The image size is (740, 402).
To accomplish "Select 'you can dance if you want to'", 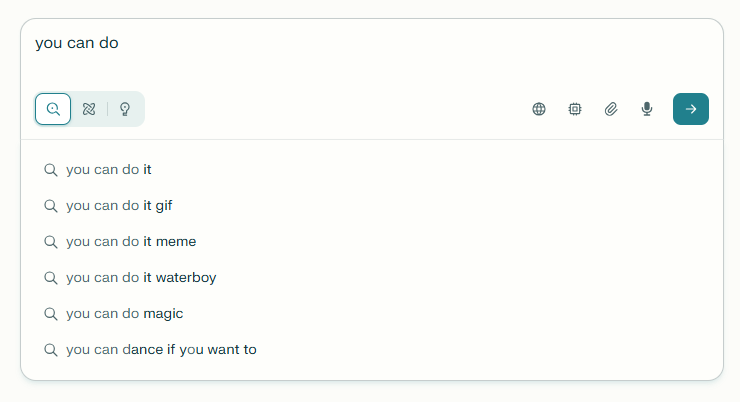I will point(161,350).
